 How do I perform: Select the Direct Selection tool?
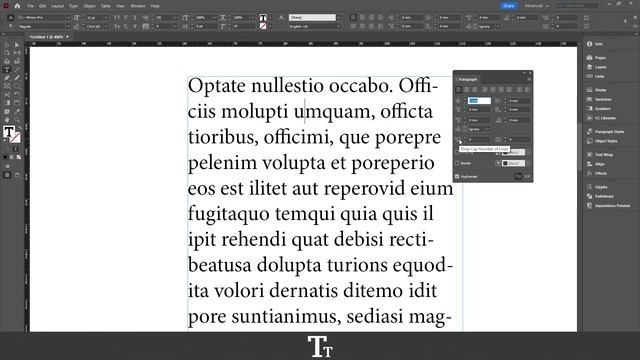[17, 45]
